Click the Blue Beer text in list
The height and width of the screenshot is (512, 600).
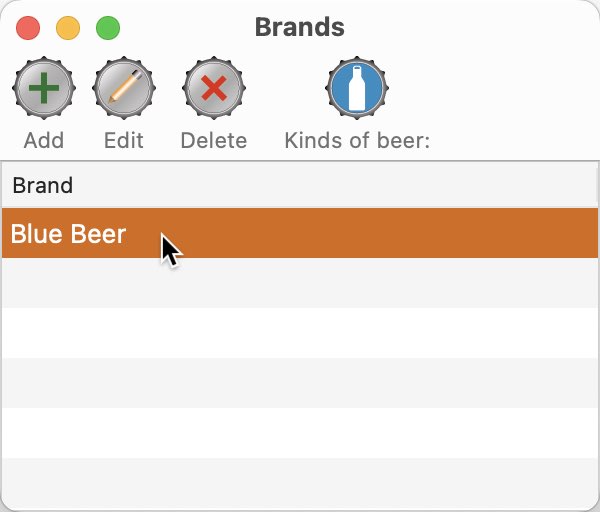point(68,233)
